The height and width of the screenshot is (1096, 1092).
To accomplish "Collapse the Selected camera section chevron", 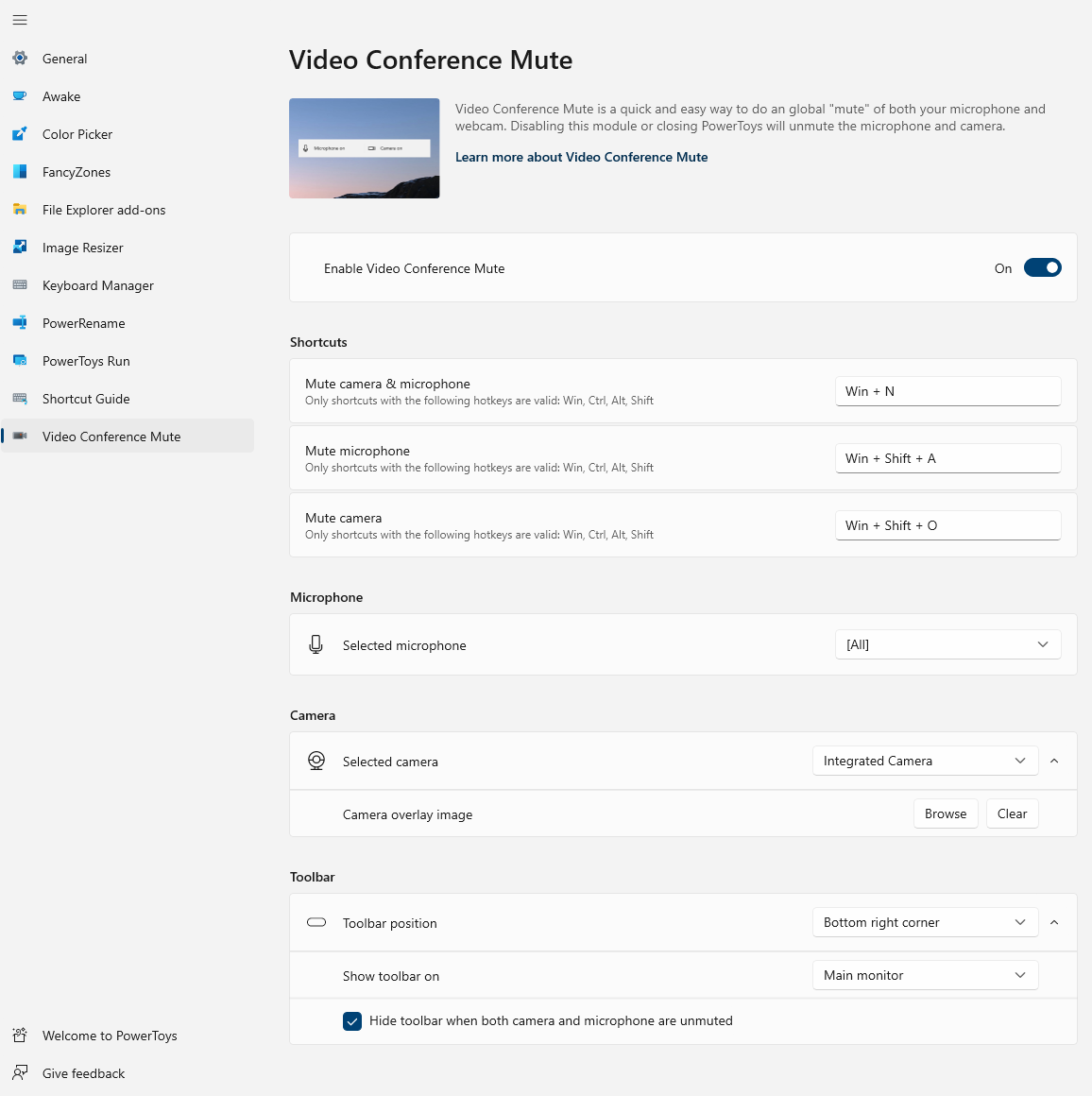I will [x=1054, y=762].
